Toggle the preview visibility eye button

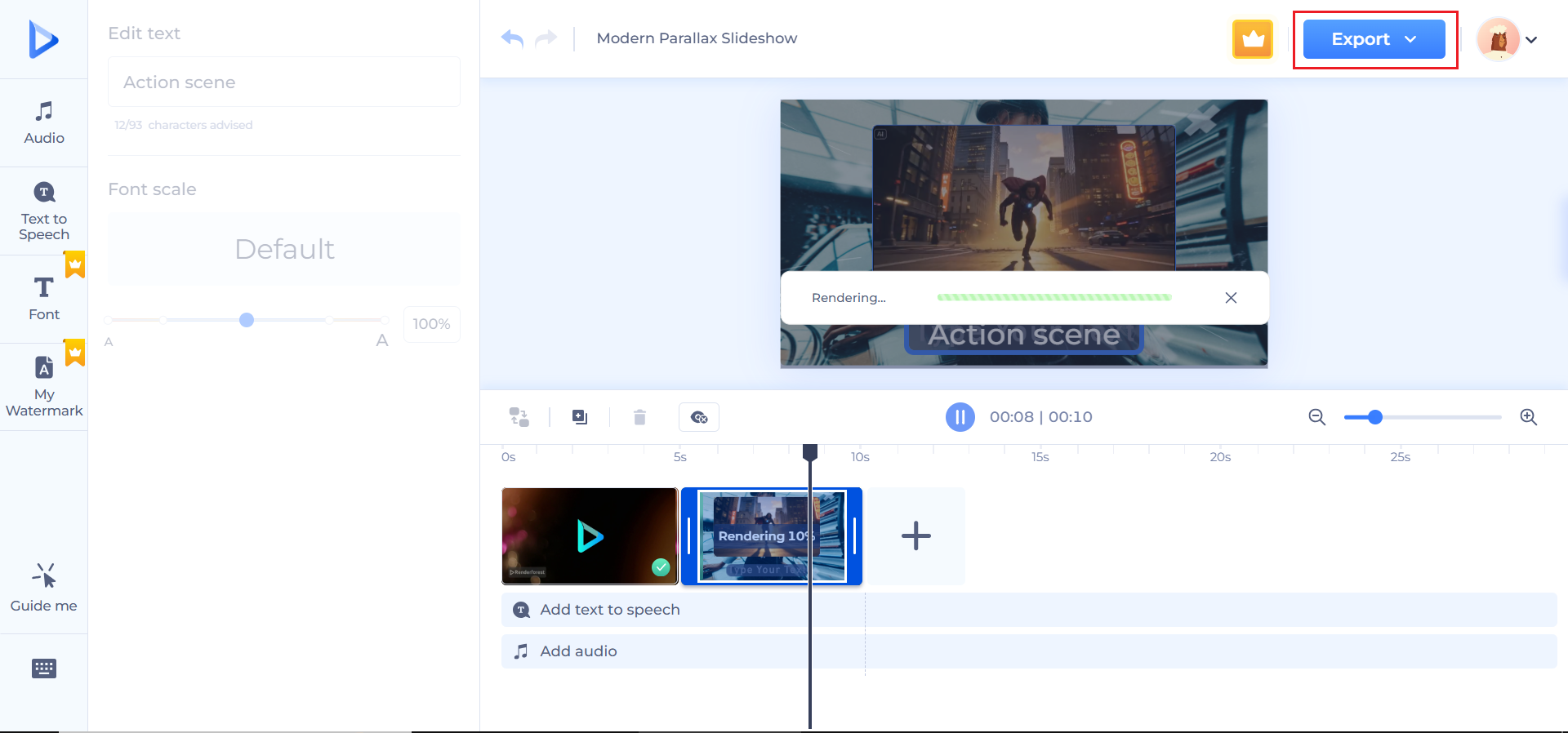coord(699,417)
